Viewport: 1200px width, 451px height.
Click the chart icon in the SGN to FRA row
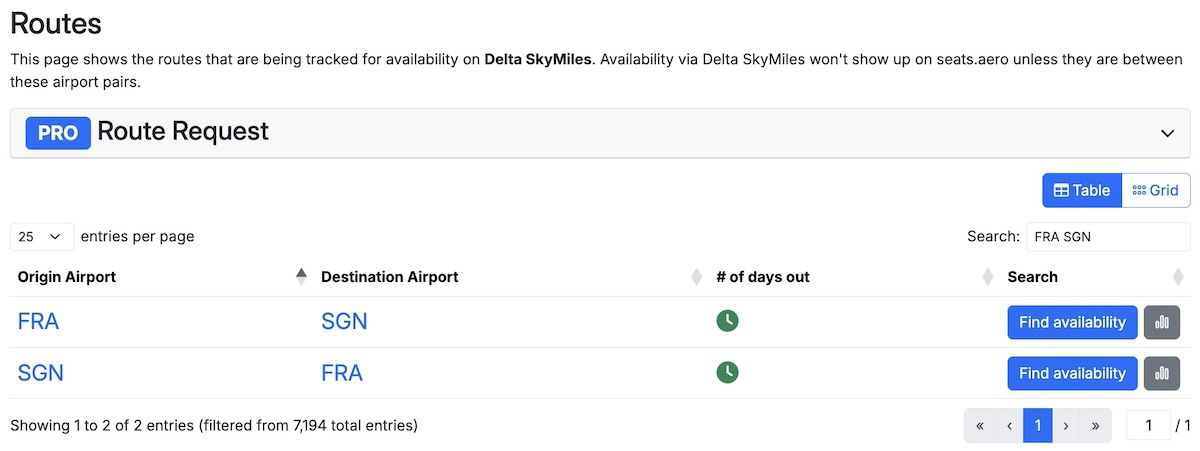tap(1161, 373)
